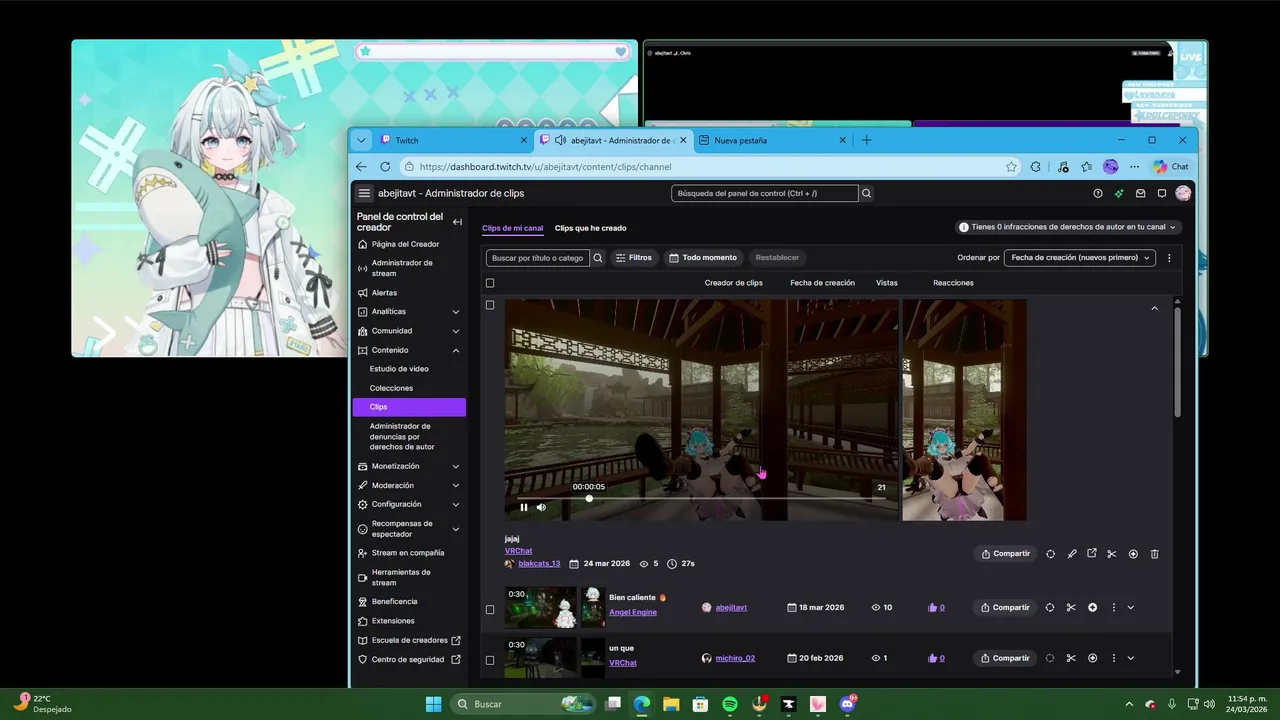The image size is (1280, 720).
Task: Open Discord from the taskbar
Action: 848,704
